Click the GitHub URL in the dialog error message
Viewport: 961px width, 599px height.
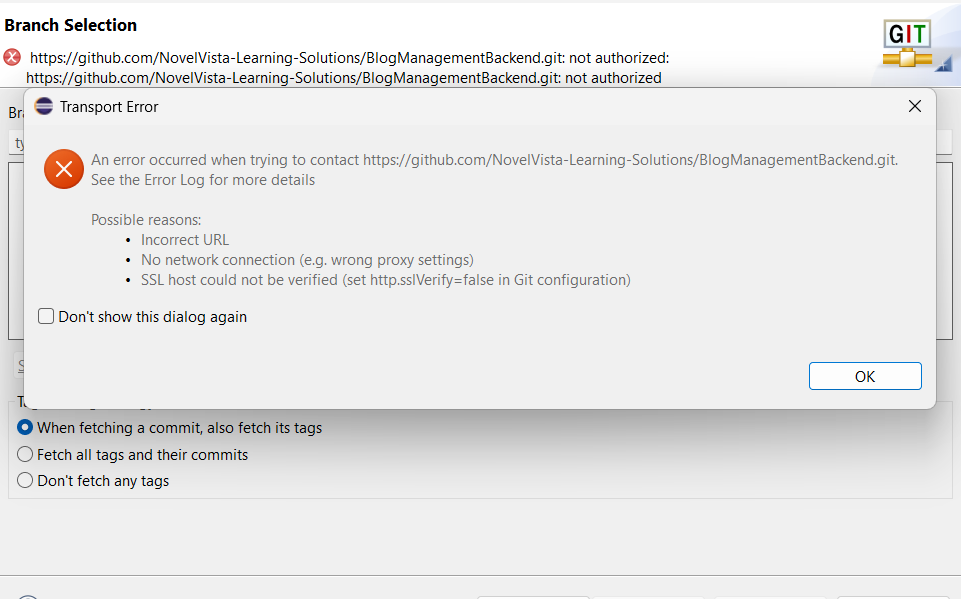coord(629,160)
